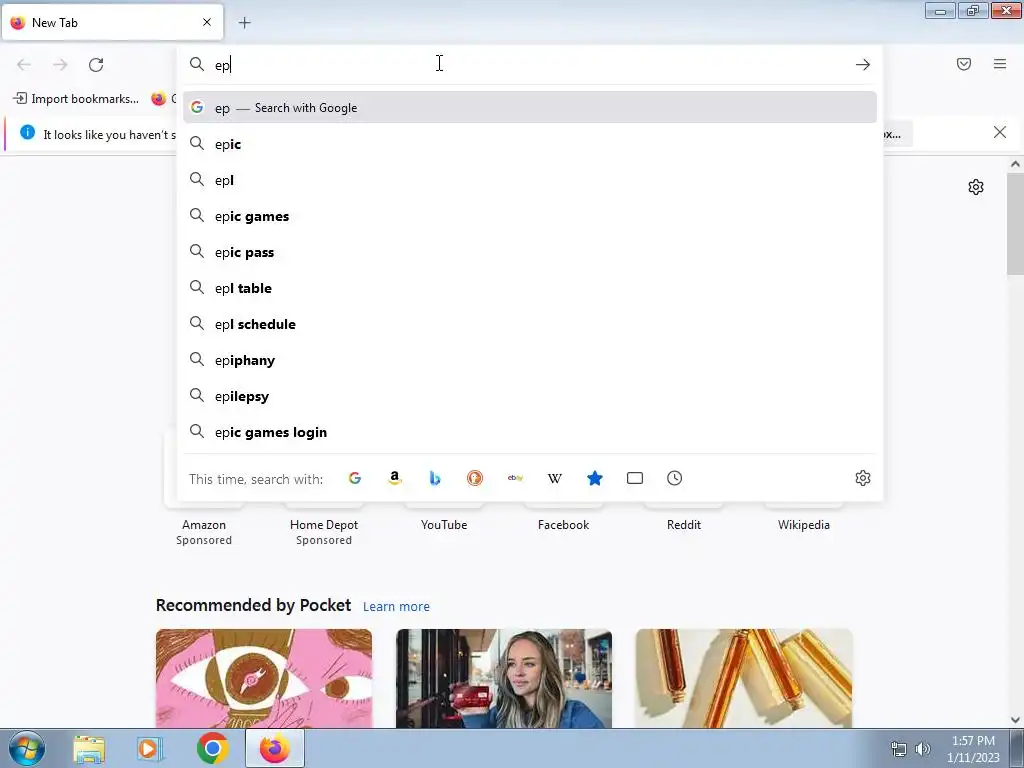Choose the "epiphany" suggestion
The height and width of the screenshot is (768, 1024).
tap(530, 360)
